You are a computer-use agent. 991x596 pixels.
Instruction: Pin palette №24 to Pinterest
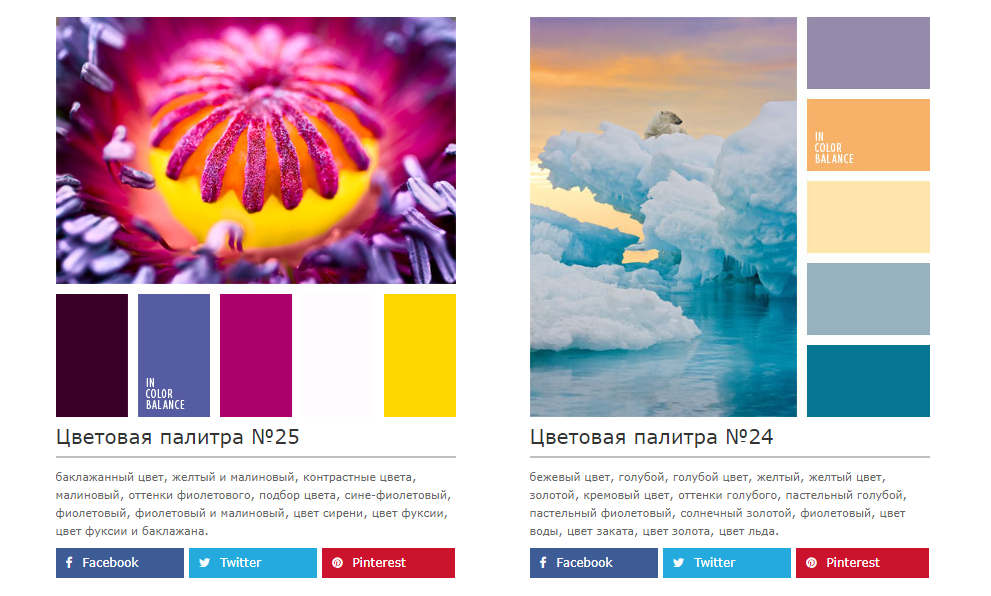(862, 563)
